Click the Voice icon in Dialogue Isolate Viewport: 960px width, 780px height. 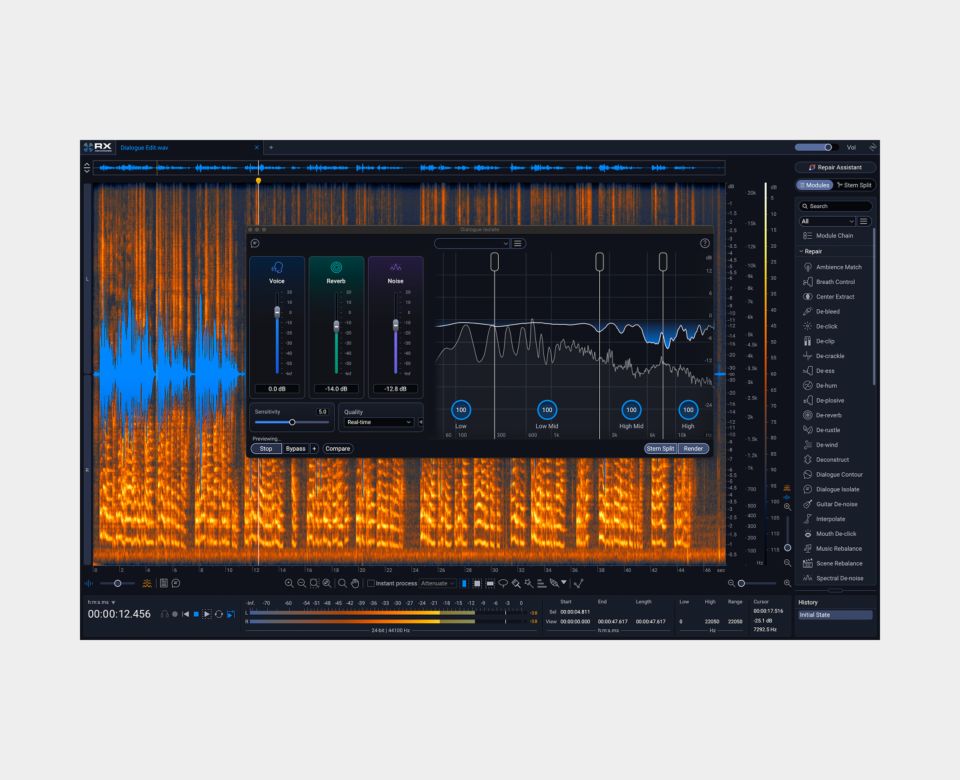pyautogui.click(x=277, y=268)
